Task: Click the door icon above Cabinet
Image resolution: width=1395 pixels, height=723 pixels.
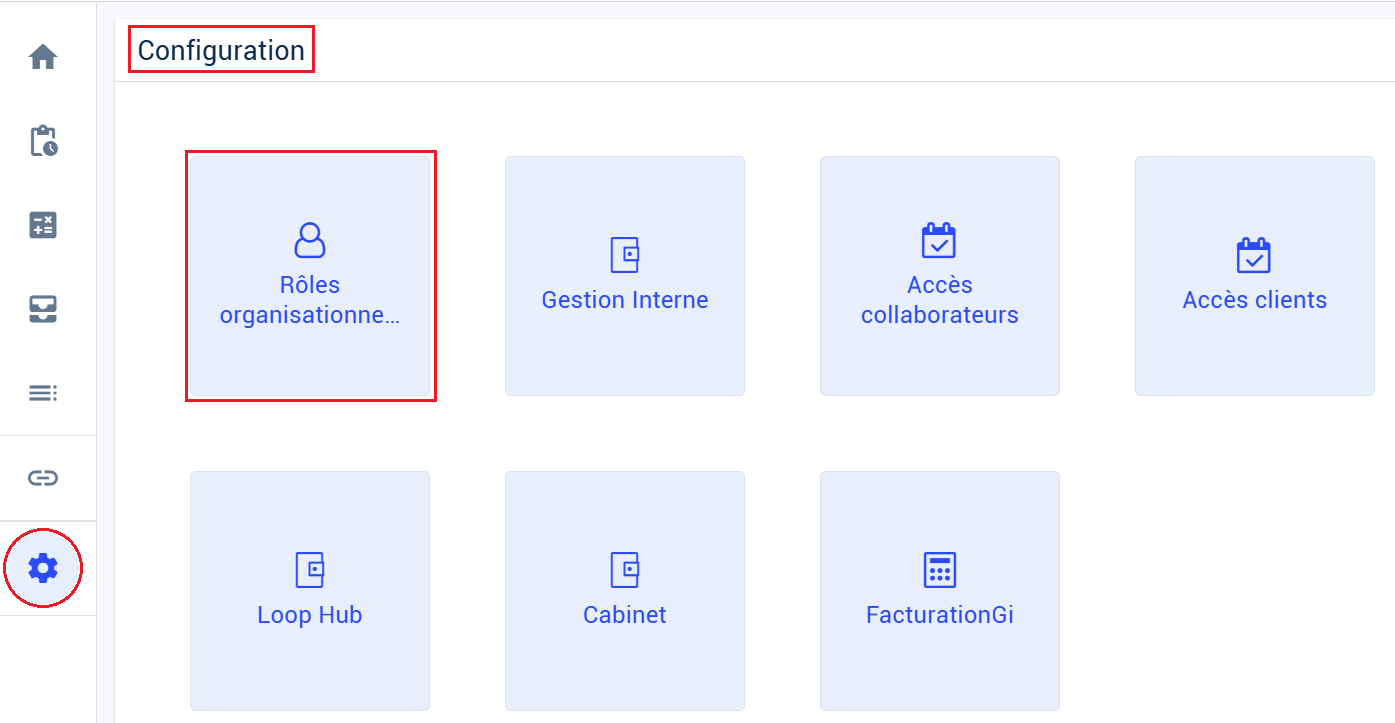Action: click(x=625, y=570)
